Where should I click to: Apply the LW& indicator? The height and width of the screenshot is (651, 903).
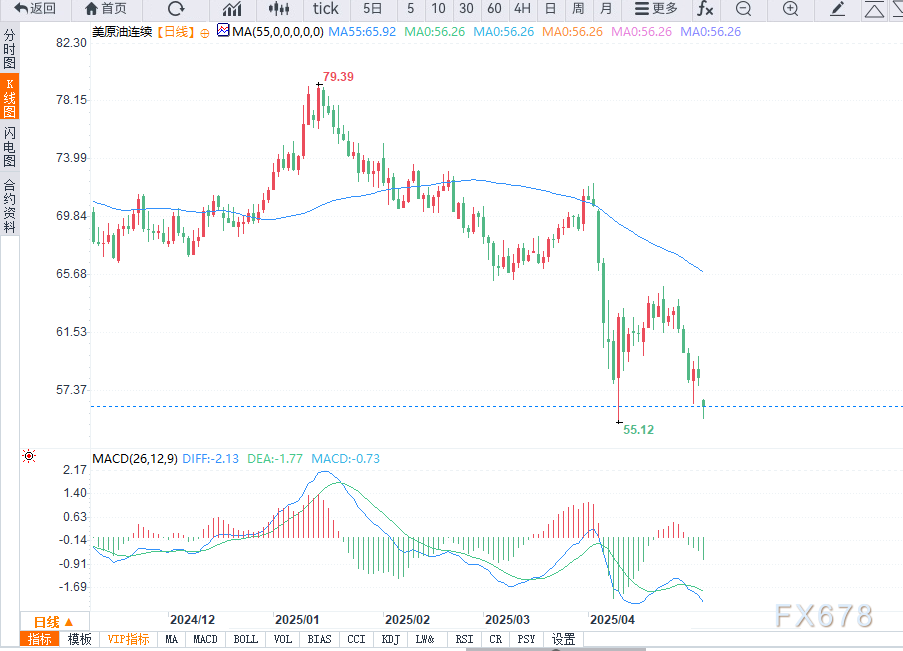point(425,639)
